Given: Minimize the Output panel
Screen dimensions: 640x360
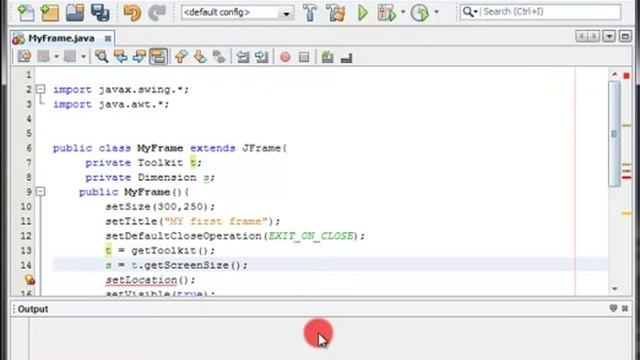Looking at the screenshot, I should 613,308.
